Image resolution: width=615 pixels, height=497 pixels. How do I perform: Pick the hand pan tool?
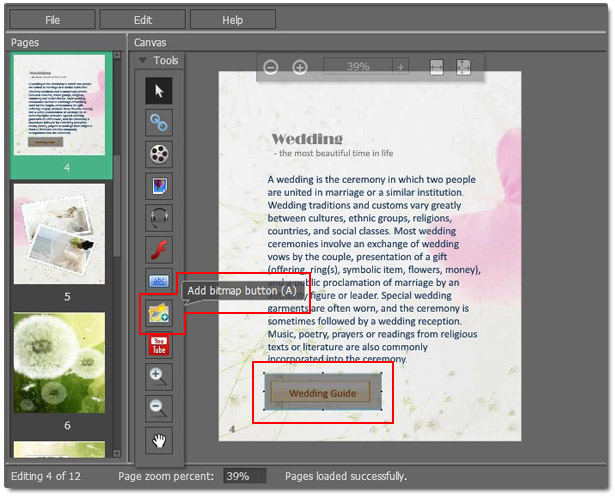click(x=159, y=441)
